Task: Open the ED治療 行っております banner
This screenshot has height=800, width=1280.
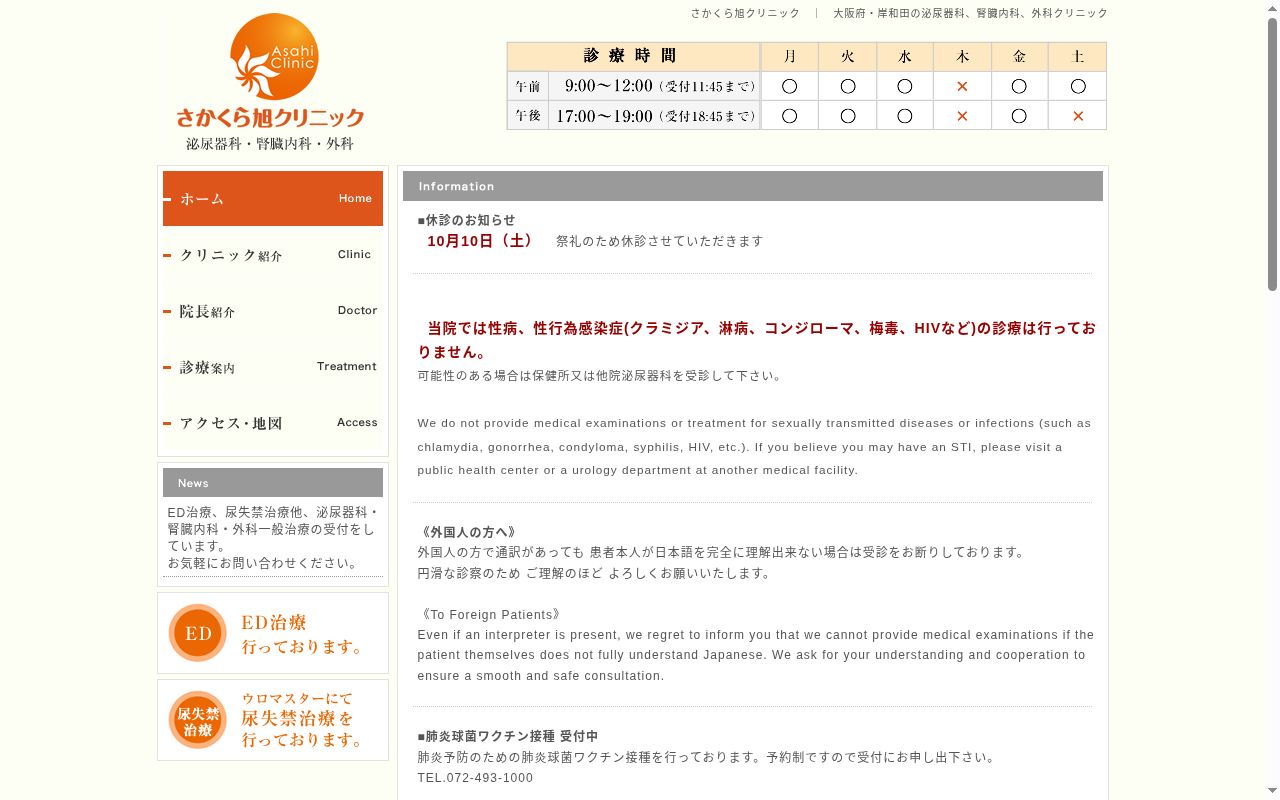Action: 273,633
